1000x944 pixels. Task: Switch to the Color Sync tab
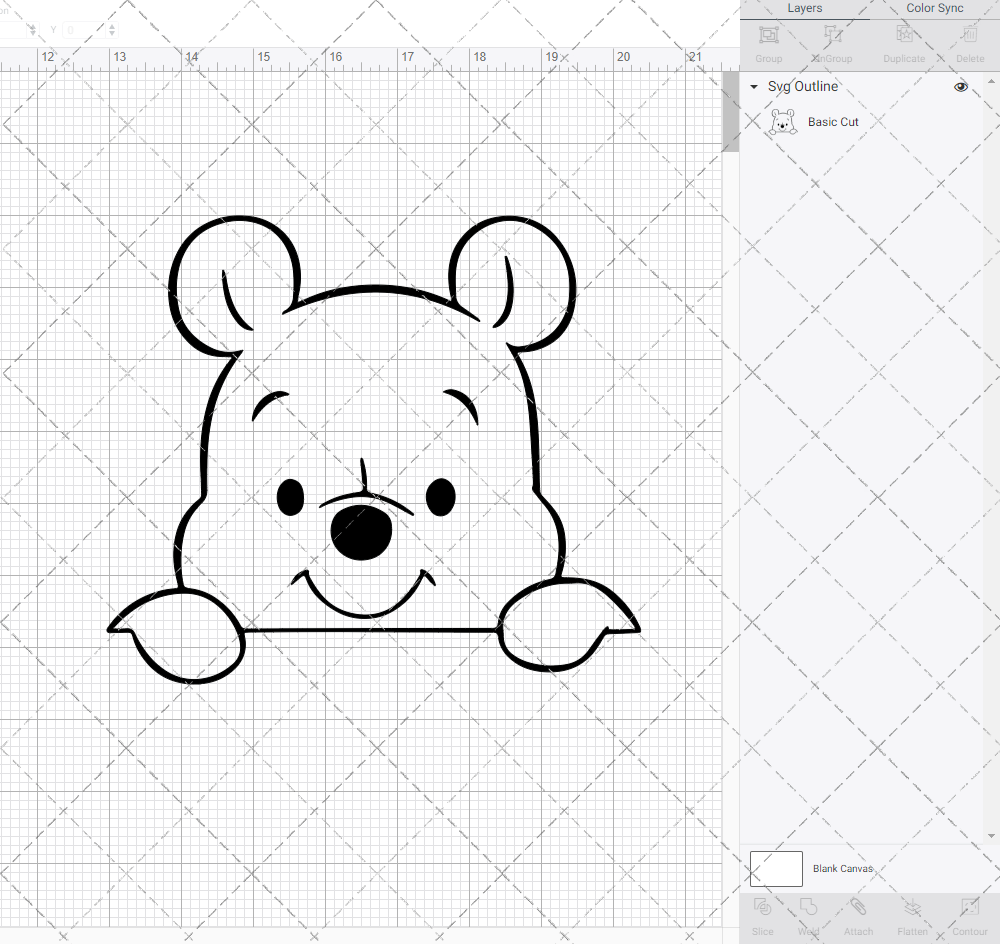click(934, 8)
